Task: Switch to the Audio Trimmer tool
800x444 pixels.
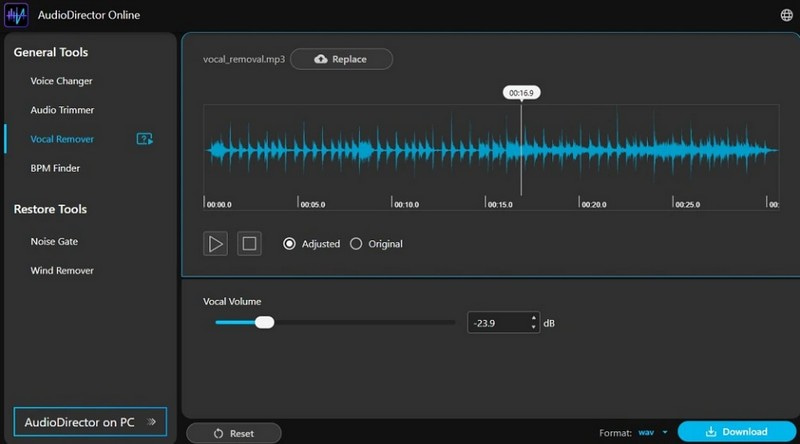Action: (x=62, y=110)
